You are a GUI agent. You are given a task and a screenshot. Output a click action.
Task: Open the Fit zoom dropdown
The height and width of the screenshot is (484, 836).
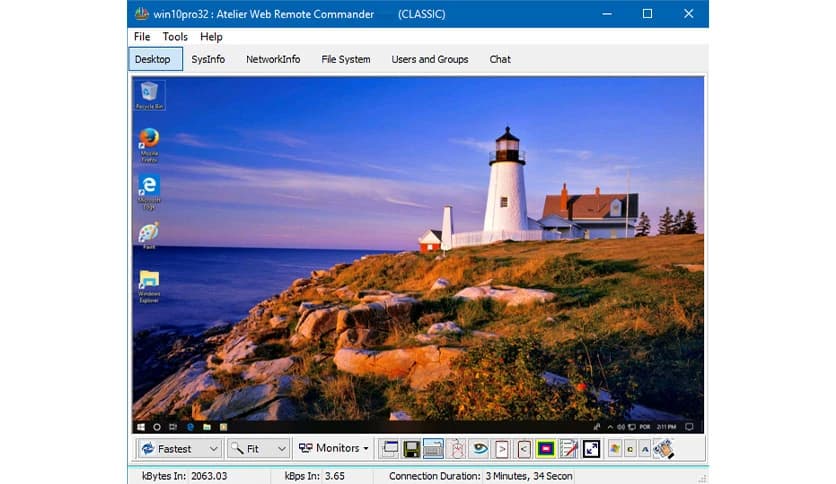pos(257,449)
